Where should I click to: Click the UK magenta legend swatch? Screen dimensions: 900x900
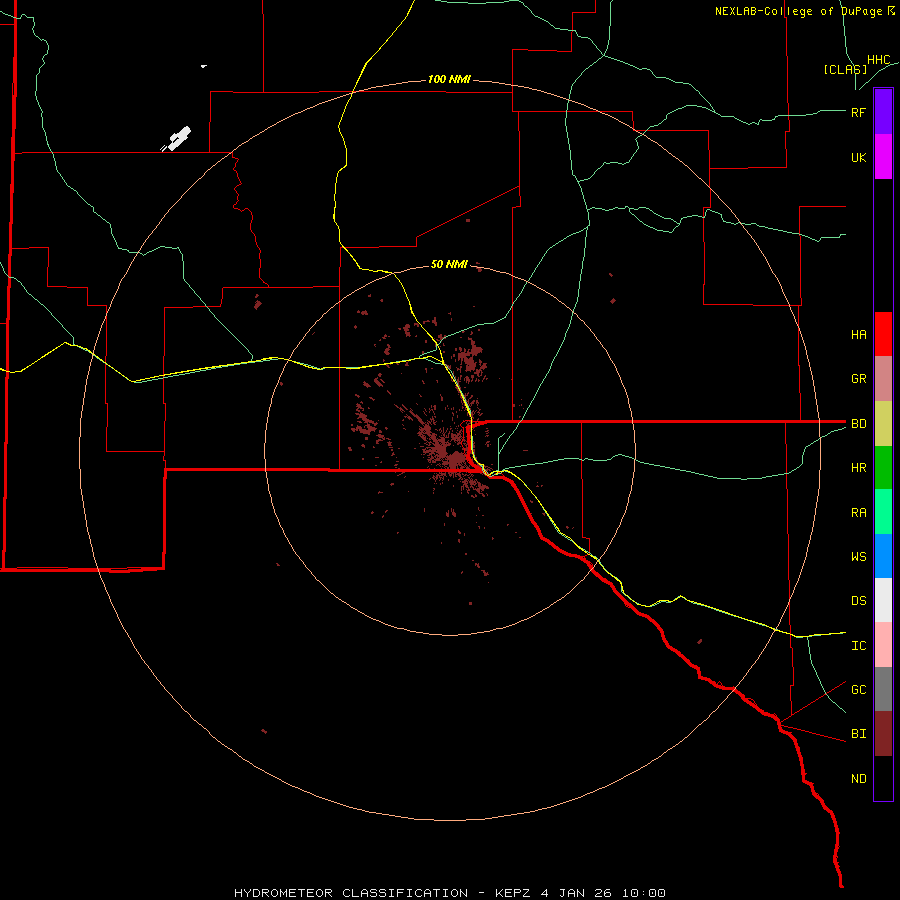tap(883, 157)
